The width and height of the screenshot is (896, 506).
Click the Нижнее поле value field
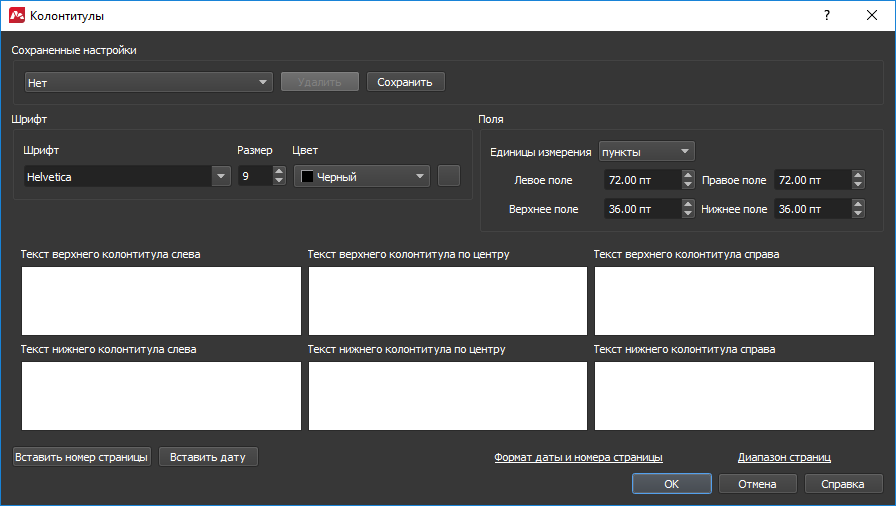tap(813, 209)
